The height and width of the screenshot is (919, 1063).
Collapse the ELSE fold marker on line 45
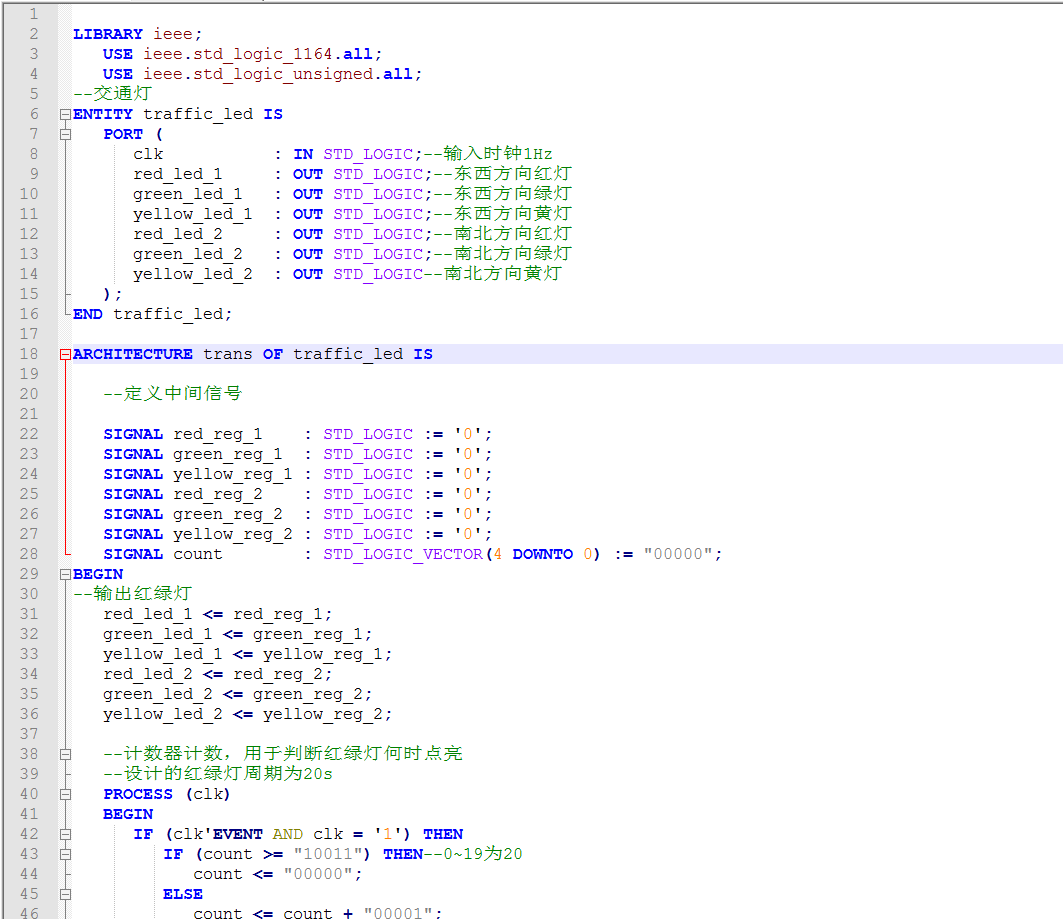click(66, 894)
